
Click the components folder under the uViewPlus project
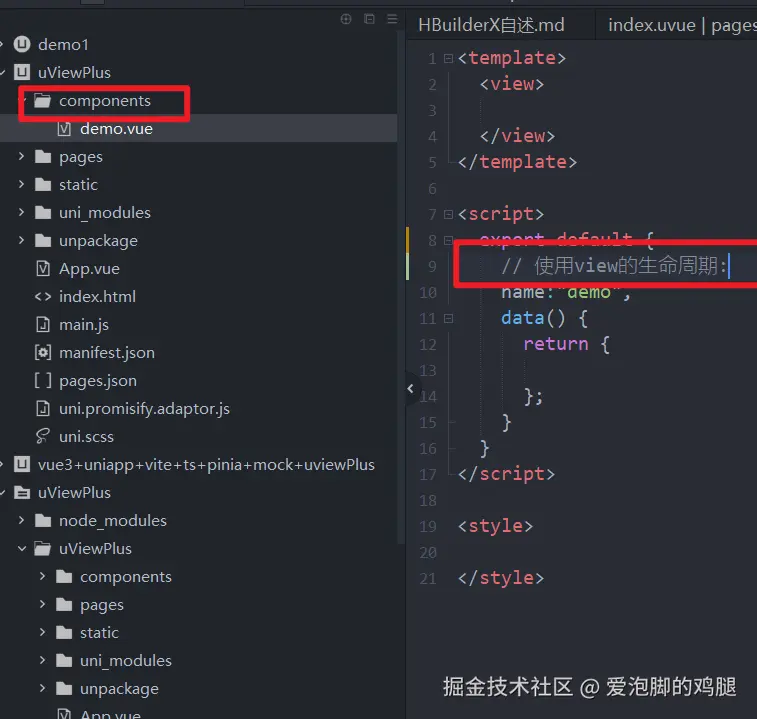pos(105,101)
